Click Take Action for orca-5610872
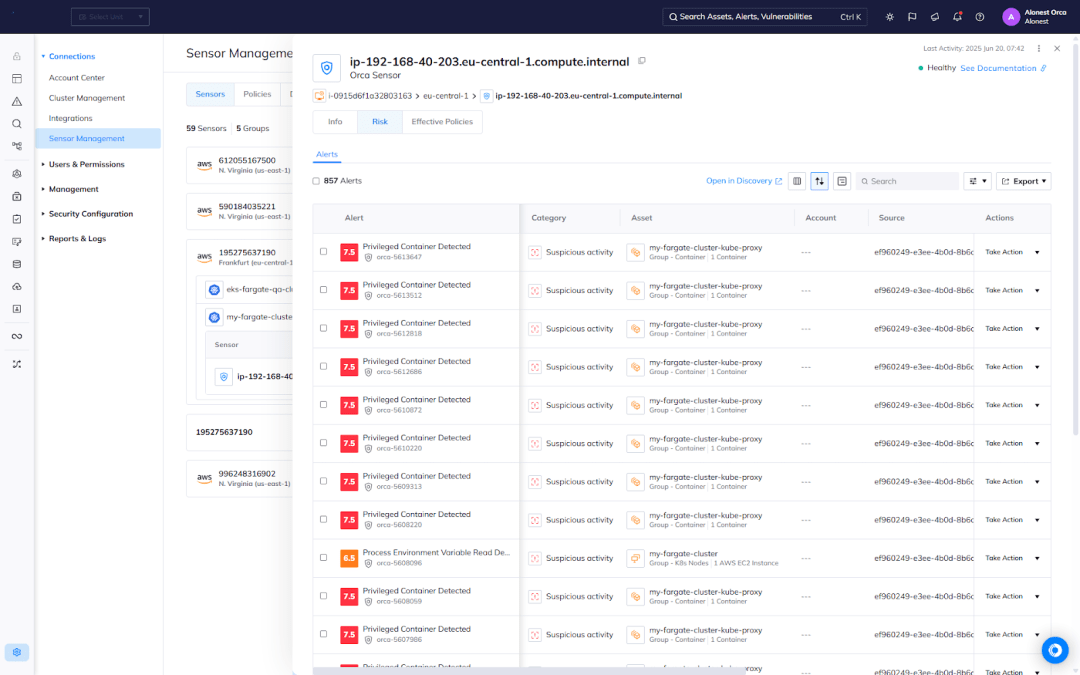1080x675 pixels. click(1004, 405)
